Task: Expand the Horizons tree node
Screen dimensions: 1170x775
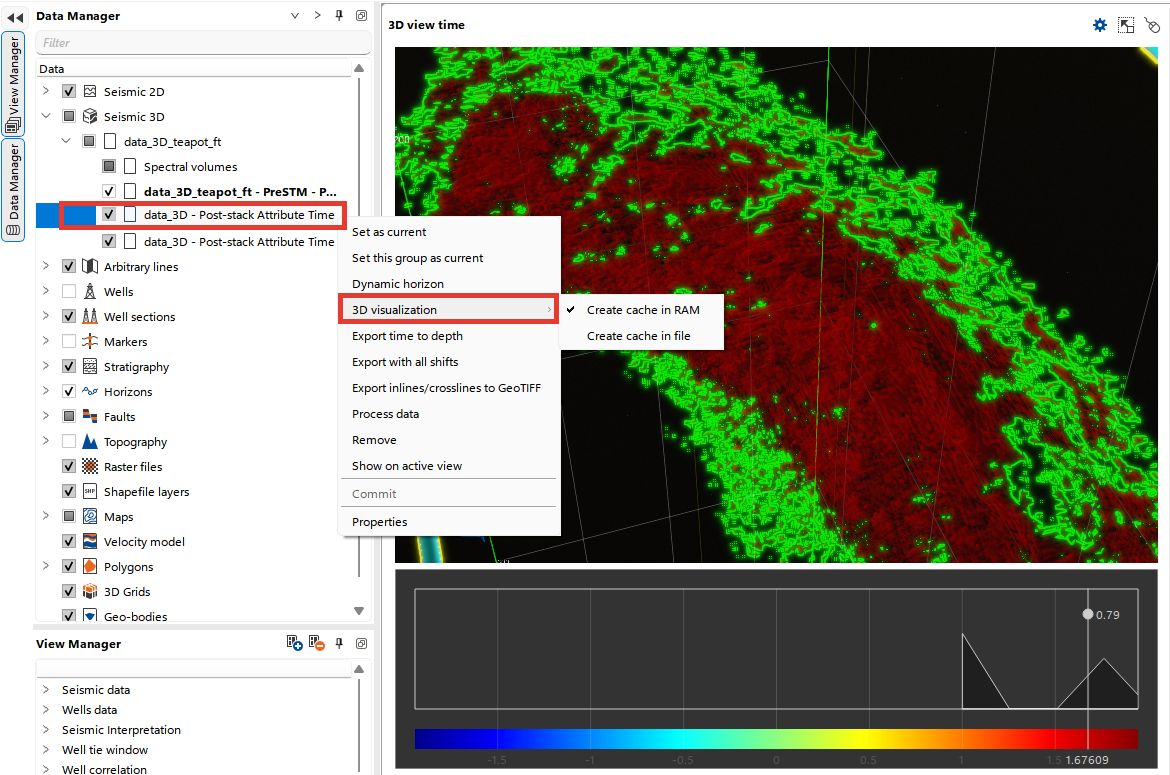Action: click(x=45, y=392)
